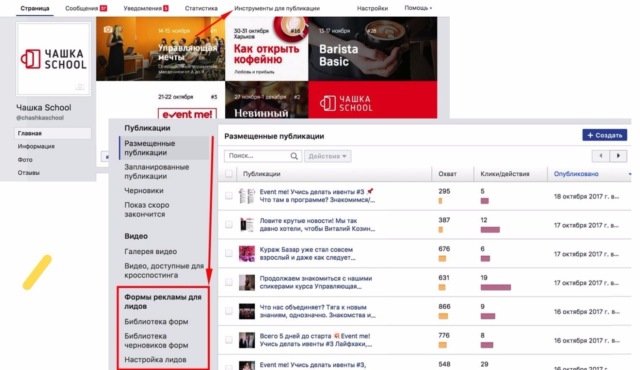Image resolution: width=640 pixels, height=370 pixels.
Task: Open Библиотека черновиков форм
Action: pos(156,341)
